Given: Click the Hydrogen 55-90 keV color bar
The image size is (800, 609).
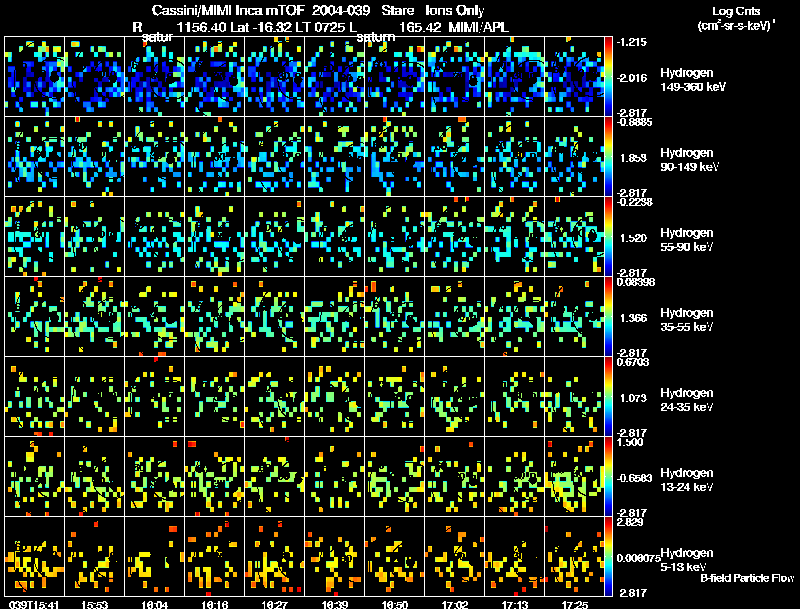Looking at the screenshot, I should [608, 236].
